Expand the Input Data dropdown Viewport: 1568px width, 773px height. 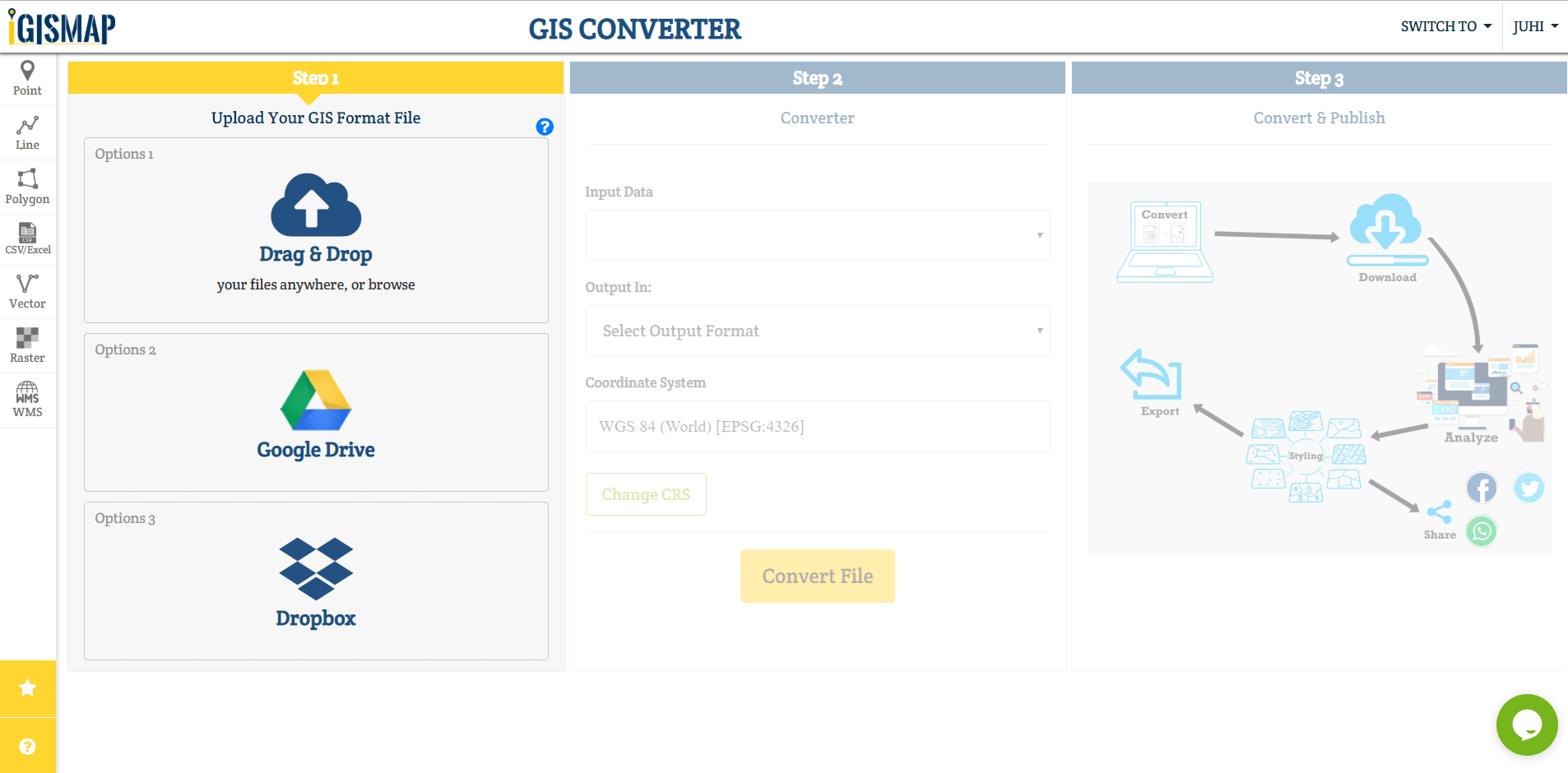[x=818, y=235]
